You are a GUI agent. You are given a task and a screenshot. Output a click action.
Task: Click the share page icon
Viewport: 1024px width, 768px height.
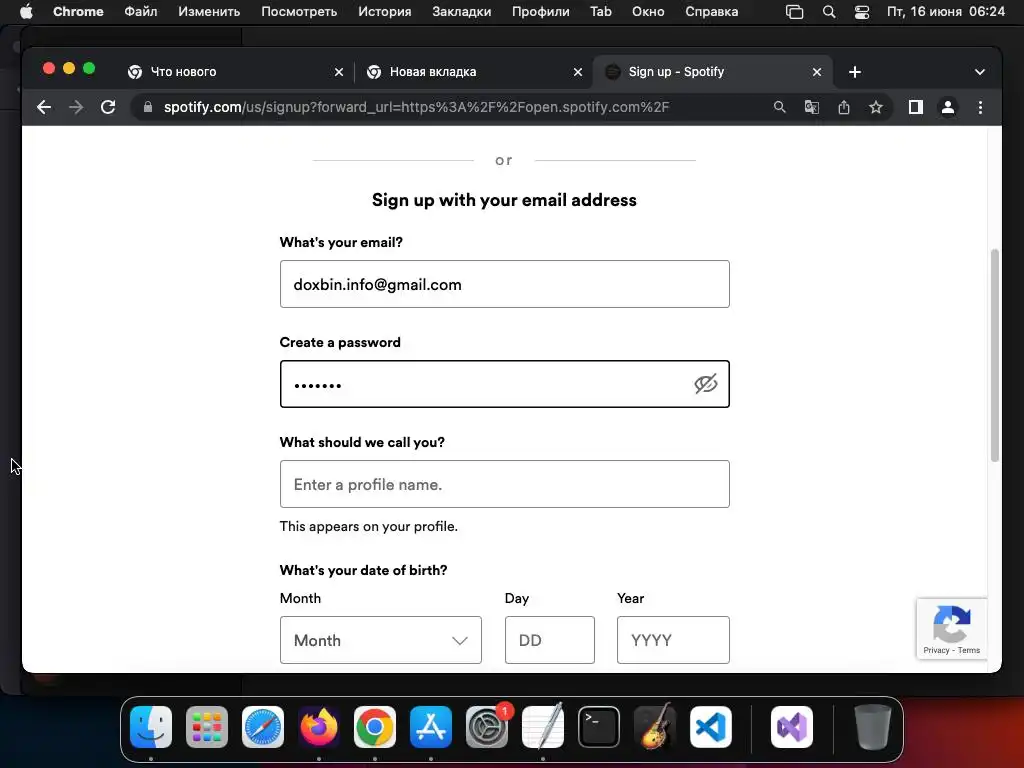844,107
